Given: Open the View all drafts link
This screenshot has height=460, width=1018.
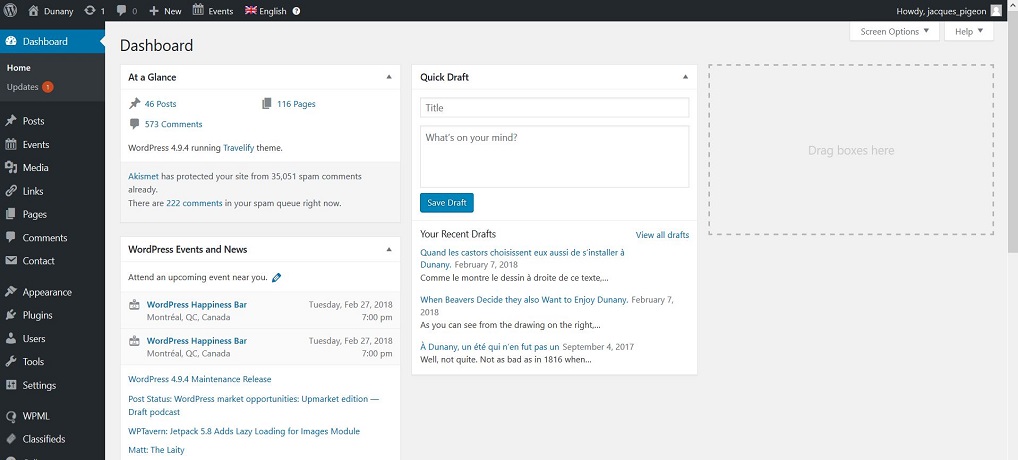Looking at the screenshot, I should pyautogui.click(x=662, y=235).
